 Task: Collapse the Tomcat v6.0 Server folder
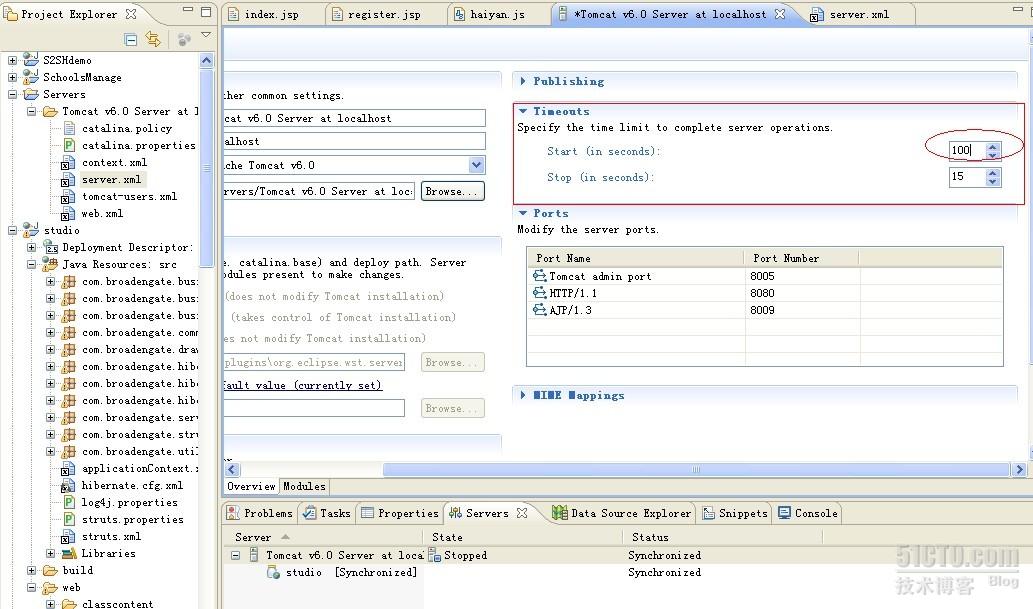tap(31, 111)
